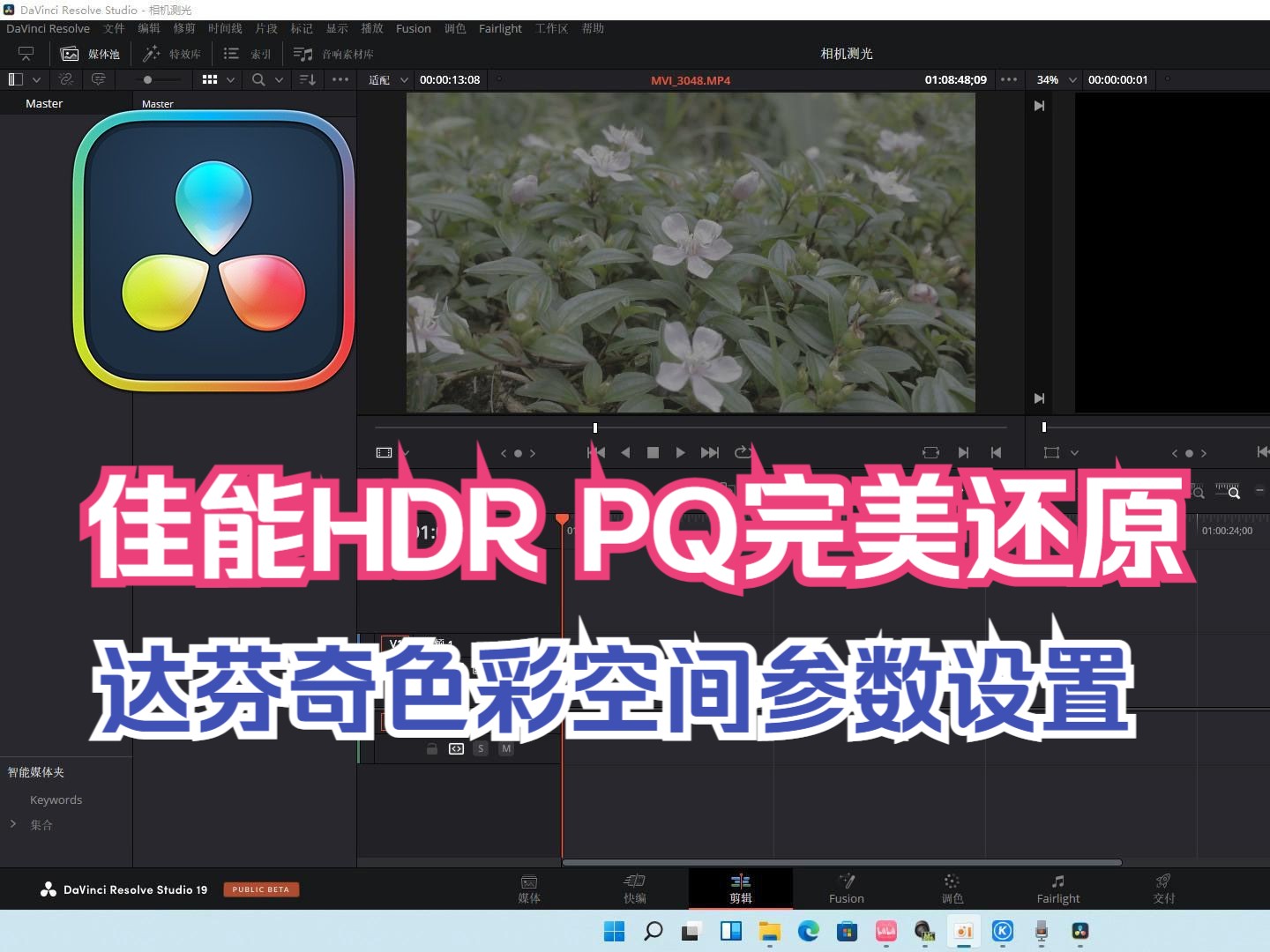Image resolution: width=1270 pixels, height=952 pixels.
Task: Jump to last frame in source viewer
Action: [x=709, y=452]
